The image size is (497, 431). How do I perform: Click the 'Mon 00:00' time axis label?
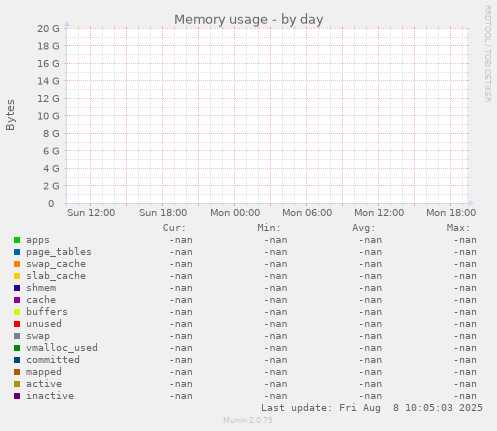point(235,213)
